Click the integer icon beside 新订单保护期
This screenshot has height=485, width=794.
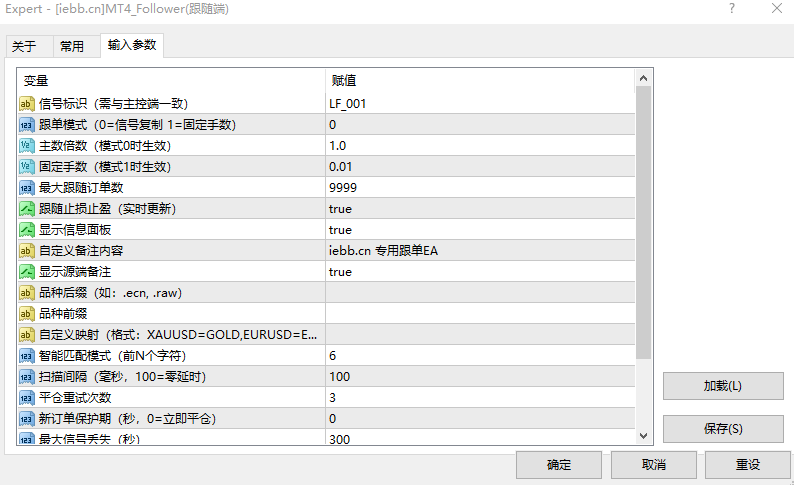(x=26, y=419)
